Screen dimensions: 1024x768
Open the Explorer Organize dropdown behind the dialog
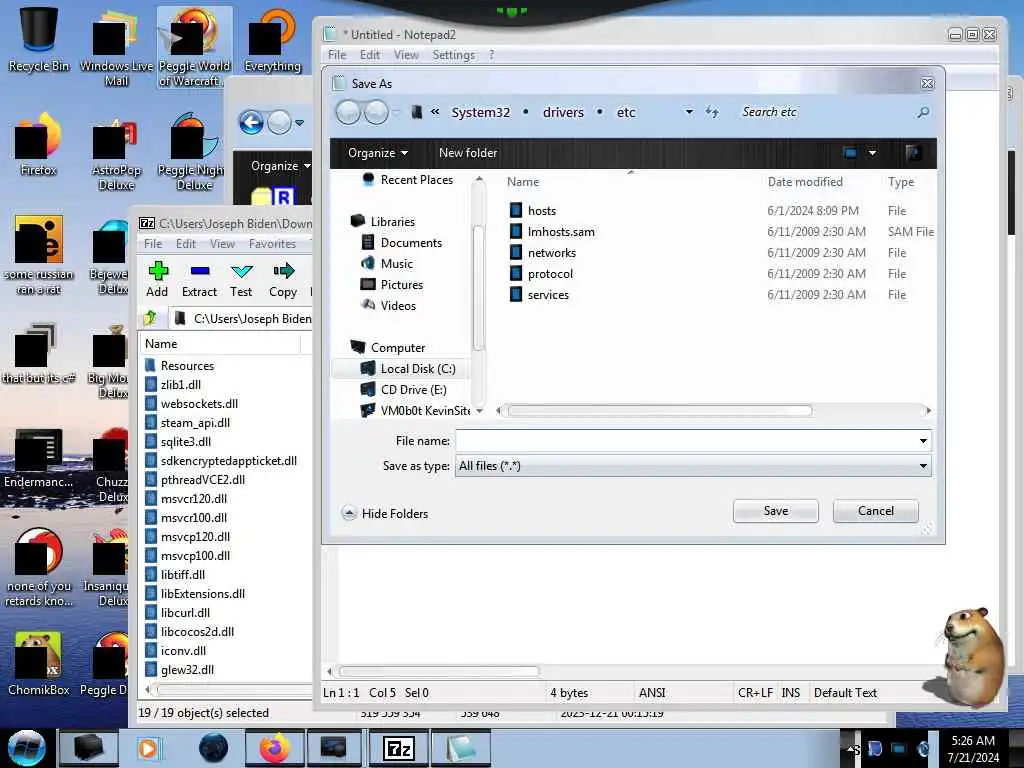pos(281,166)
